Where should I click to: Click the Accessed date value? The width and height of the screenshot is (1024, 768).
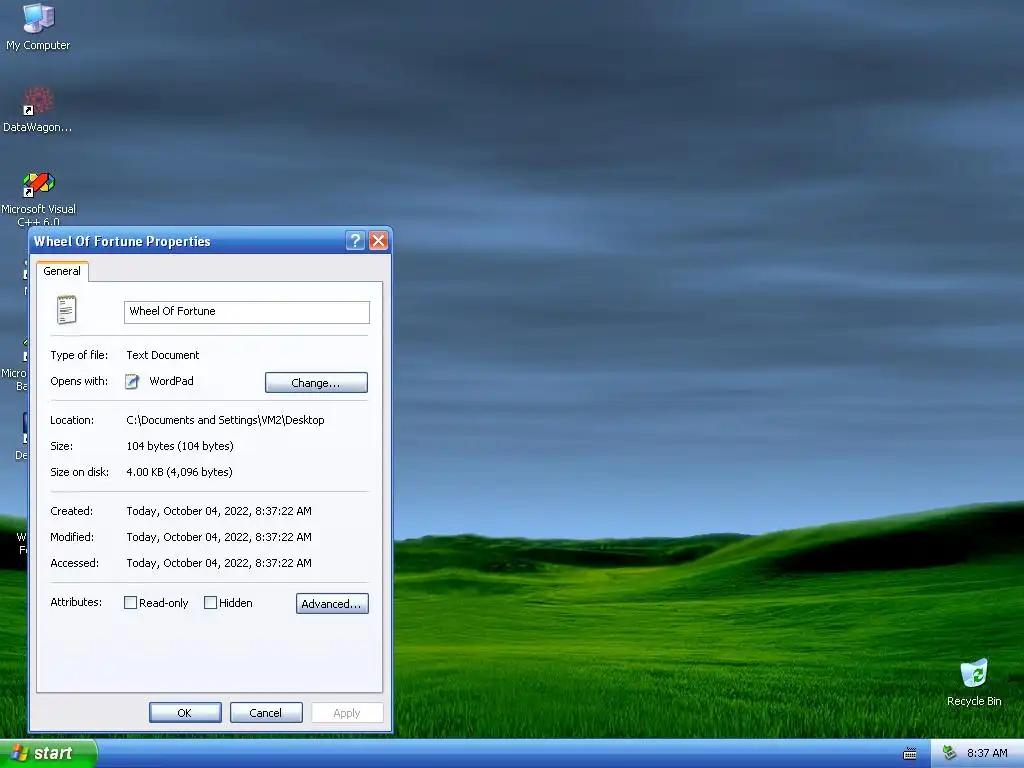[x=219, y=563]
